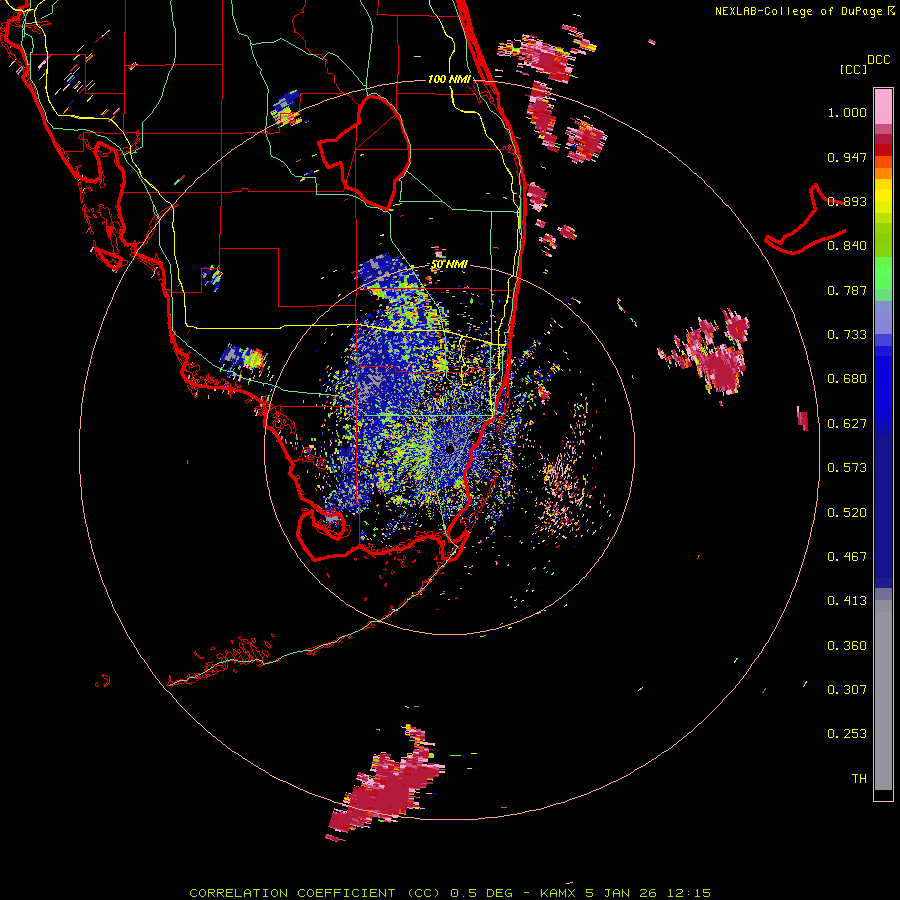Select the 0.680 scale value
The height and width of the screenshot is (900, 900).
tap(847, 379)
